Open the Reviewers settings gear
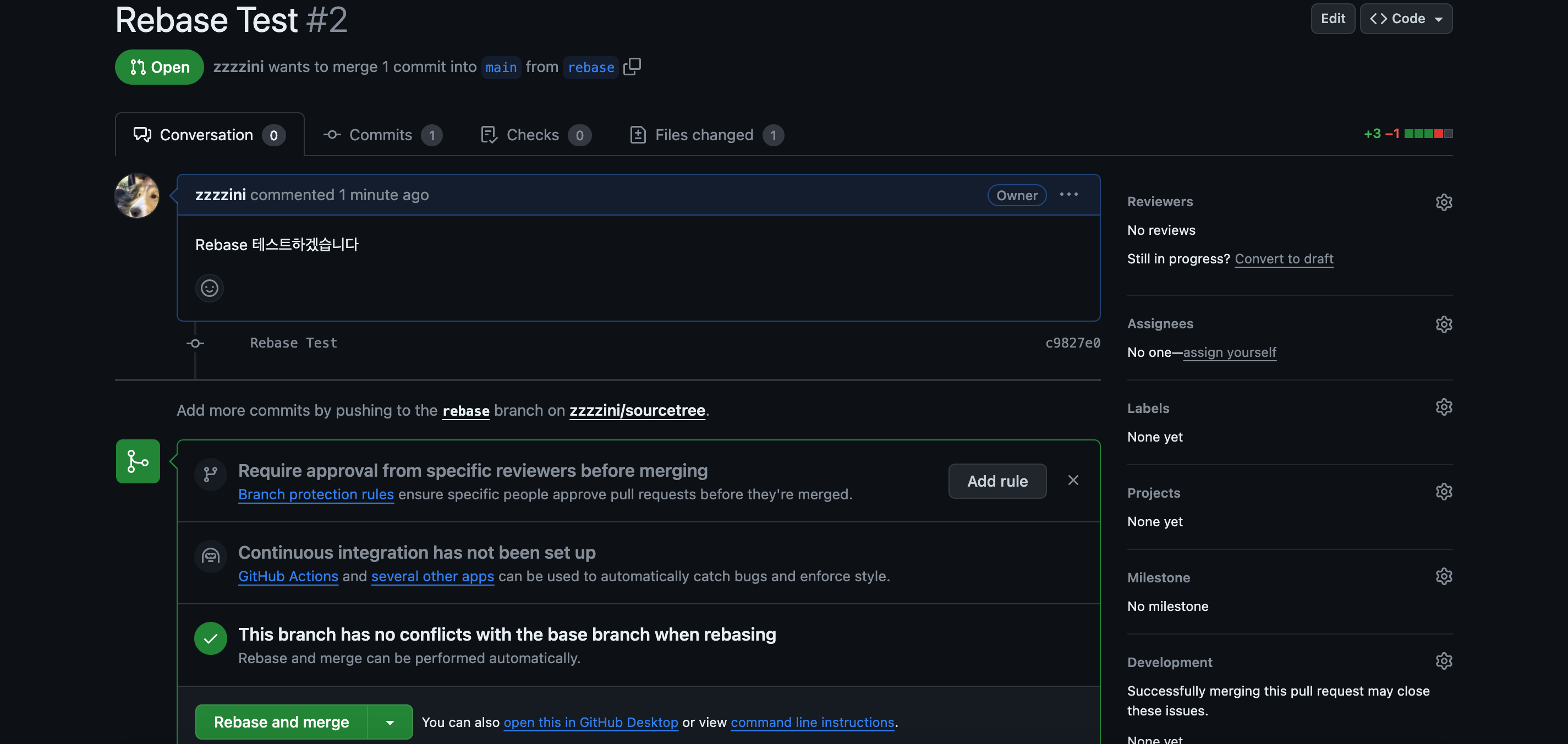Viewport: 1568px width, 744px height. tap(1444, 202)
